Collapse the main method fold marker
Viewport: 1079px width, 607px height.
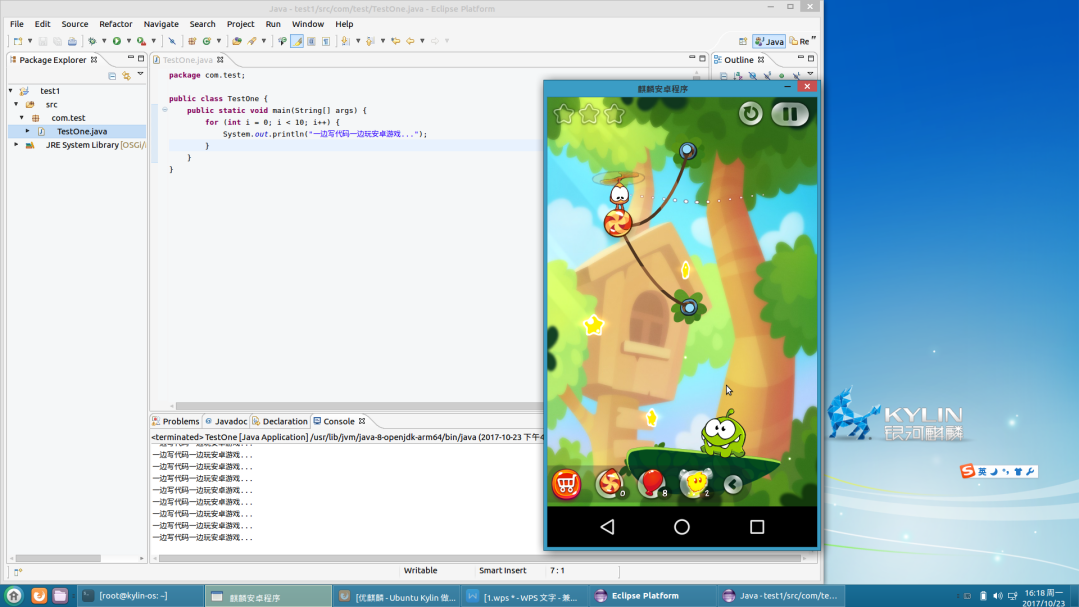(165, 110)
